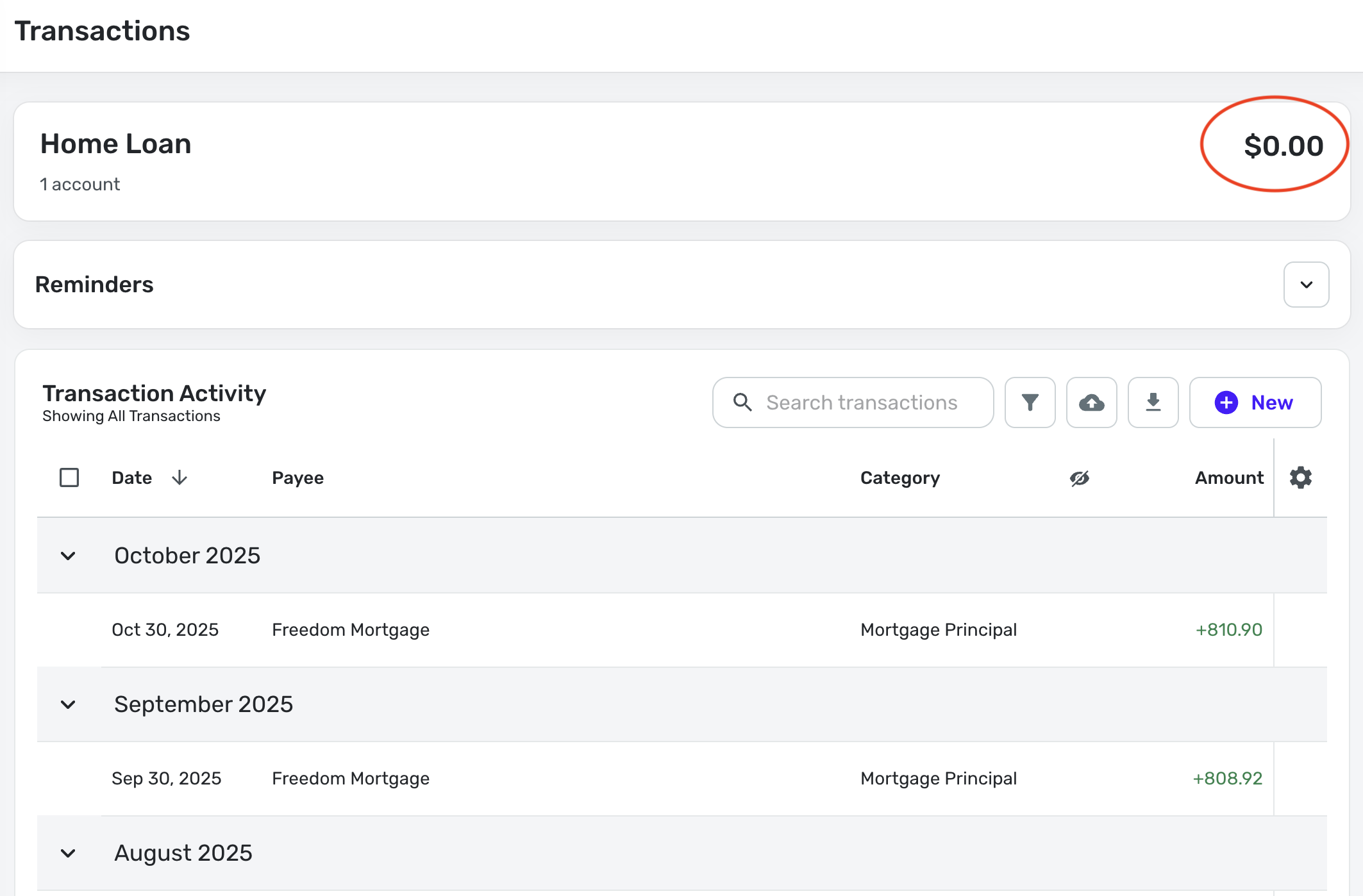Open the Sep 30 Freedom Mortgage transaction
The height and width of the screenshot is (896, 1363).
pyautogui.click(x=351, y=779)
